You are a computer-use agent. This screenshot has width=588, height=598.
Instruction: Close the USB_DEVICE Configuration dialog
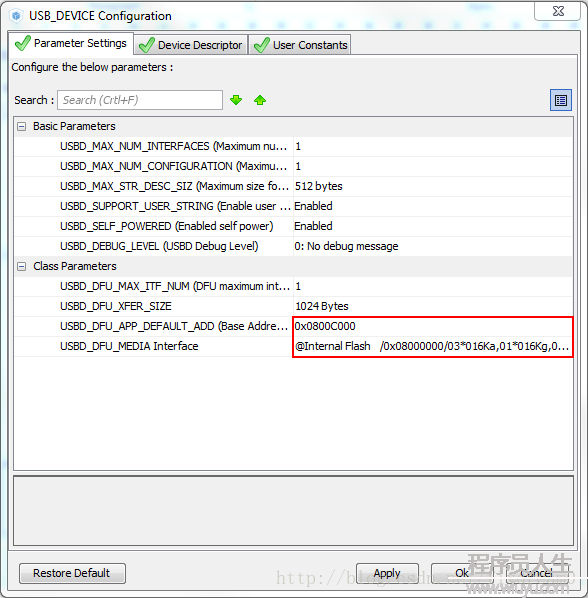point(557,11)
